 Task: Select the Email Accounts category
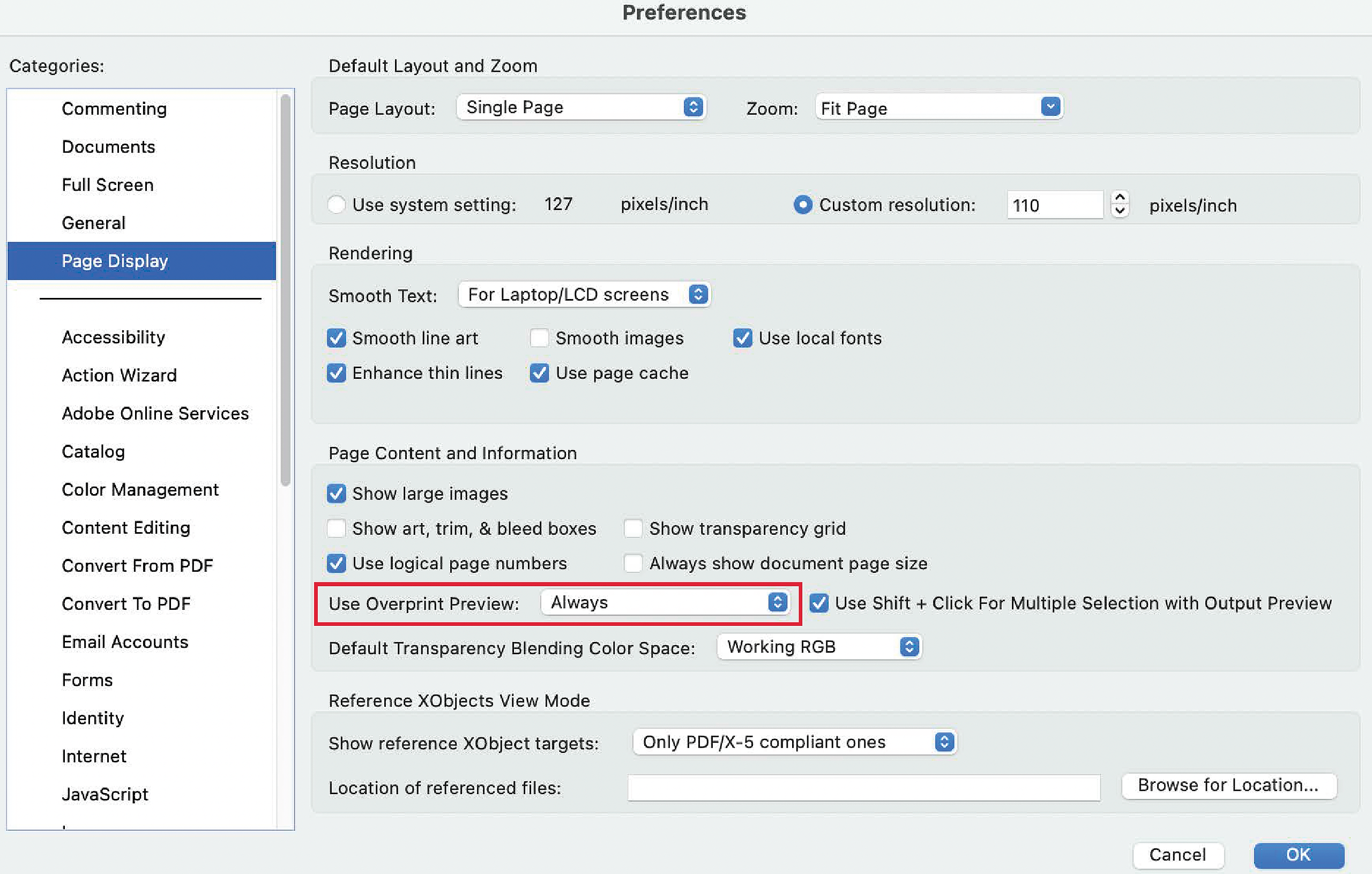[x=141, y=642]
